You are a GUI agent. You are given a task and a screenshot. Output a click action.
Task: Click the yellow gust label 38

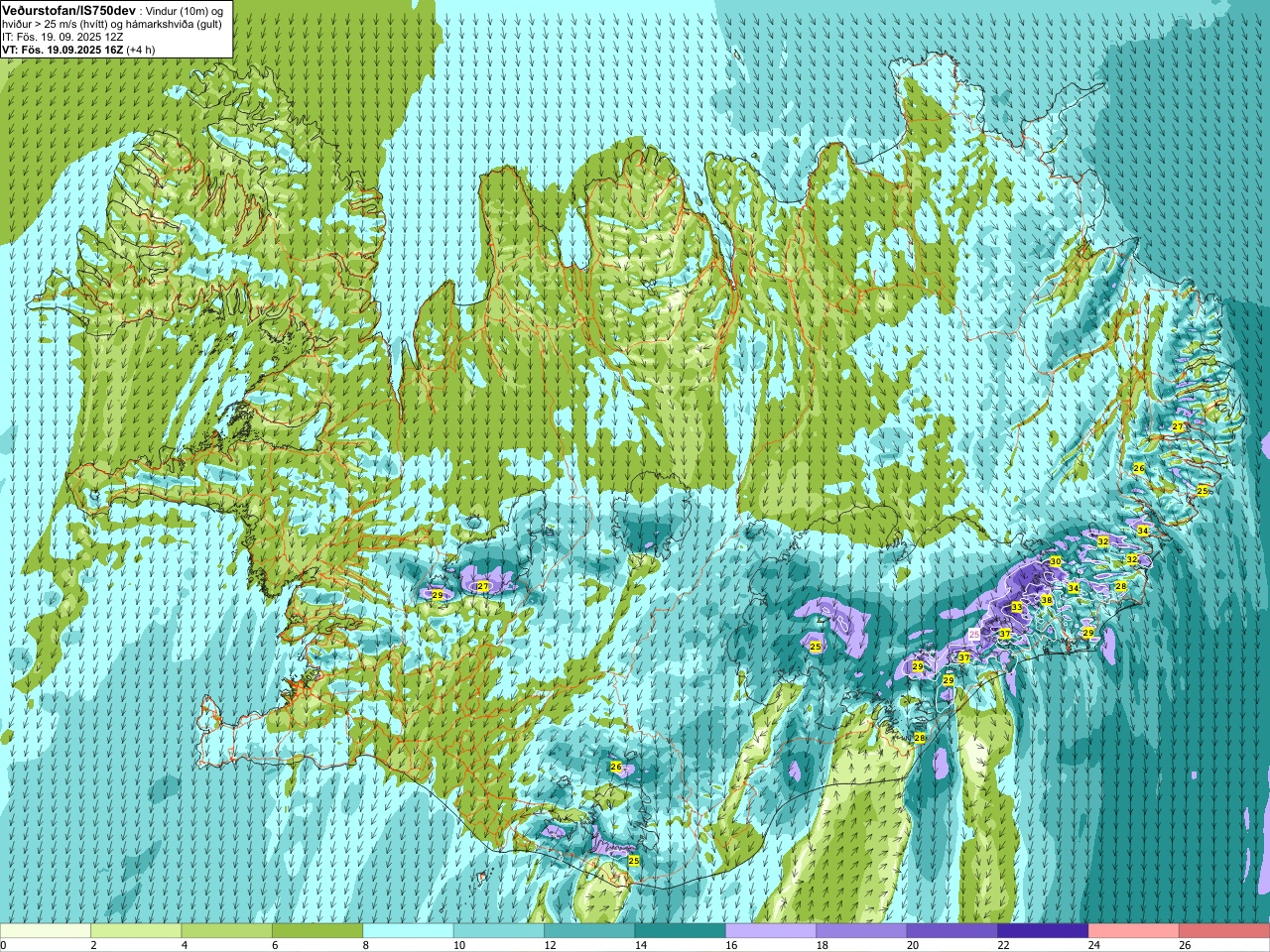pyautogui.click(x=1046, y=600)
